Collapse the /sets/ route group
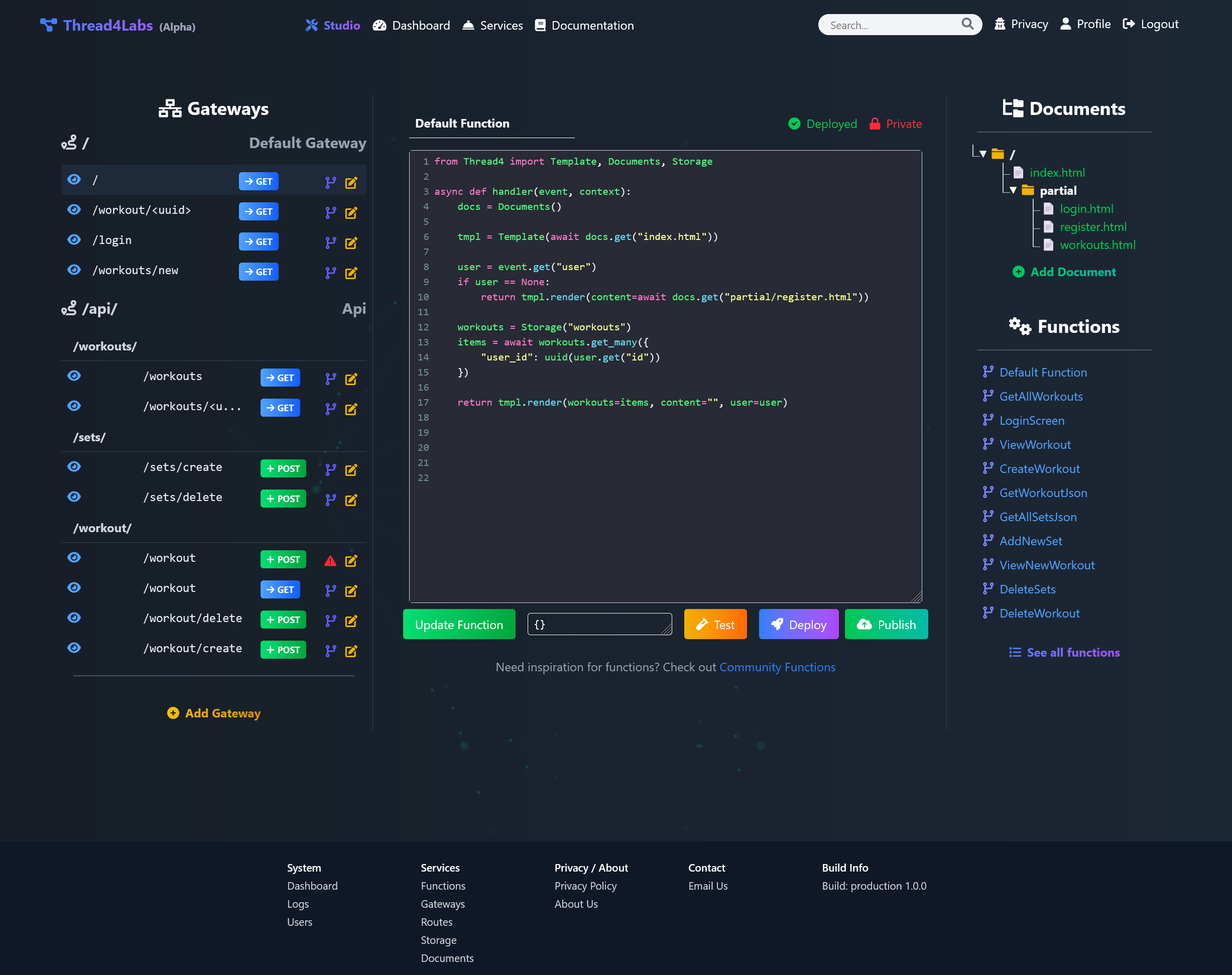The height and width of the screenshot is (975, 1232). click(x=90, y=437)
